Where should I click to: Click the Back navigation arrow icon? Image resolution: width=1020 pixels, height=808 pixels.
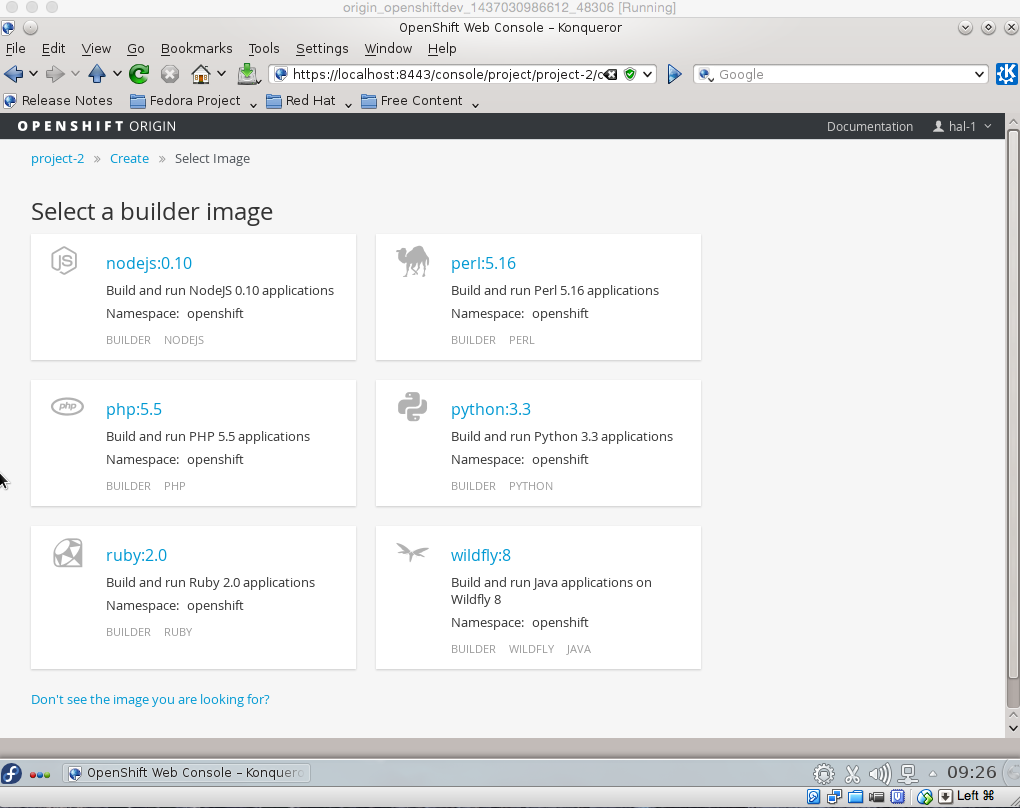[14, 74]
